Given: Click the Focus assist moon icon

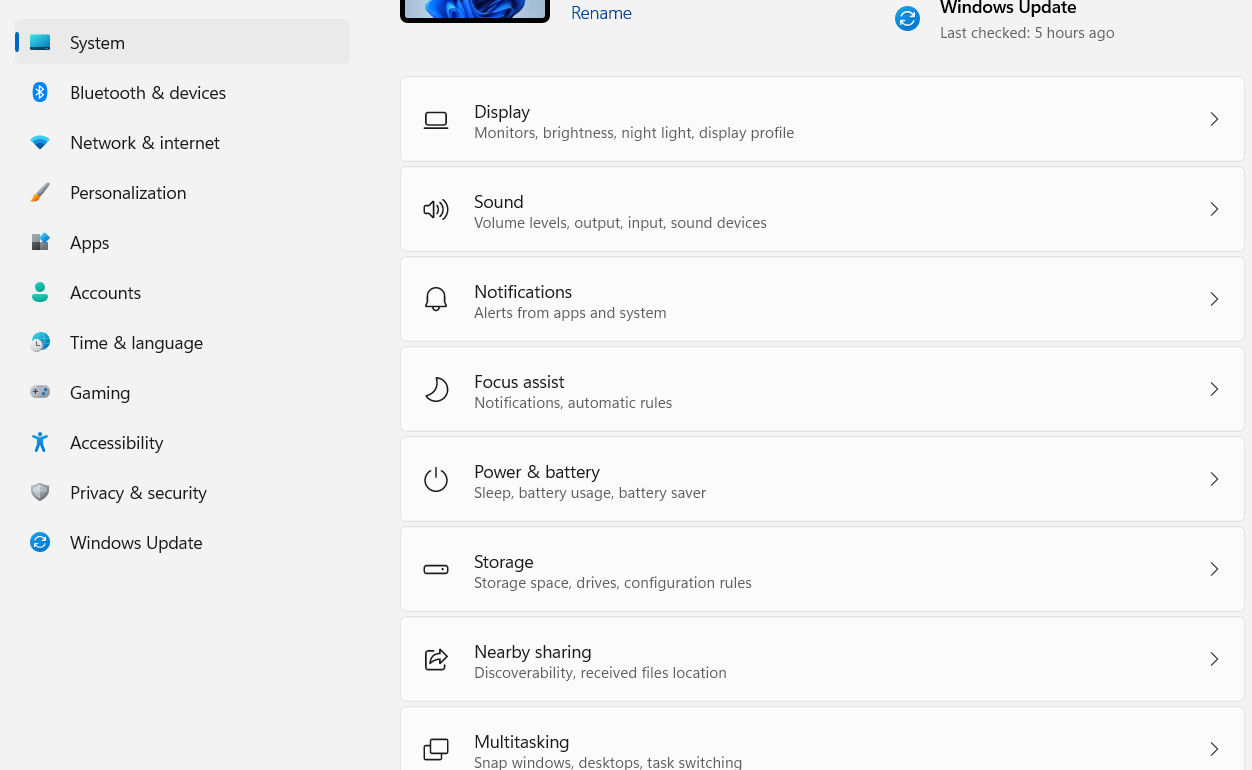Looking at the screenshot, I should tap(436, 389).
